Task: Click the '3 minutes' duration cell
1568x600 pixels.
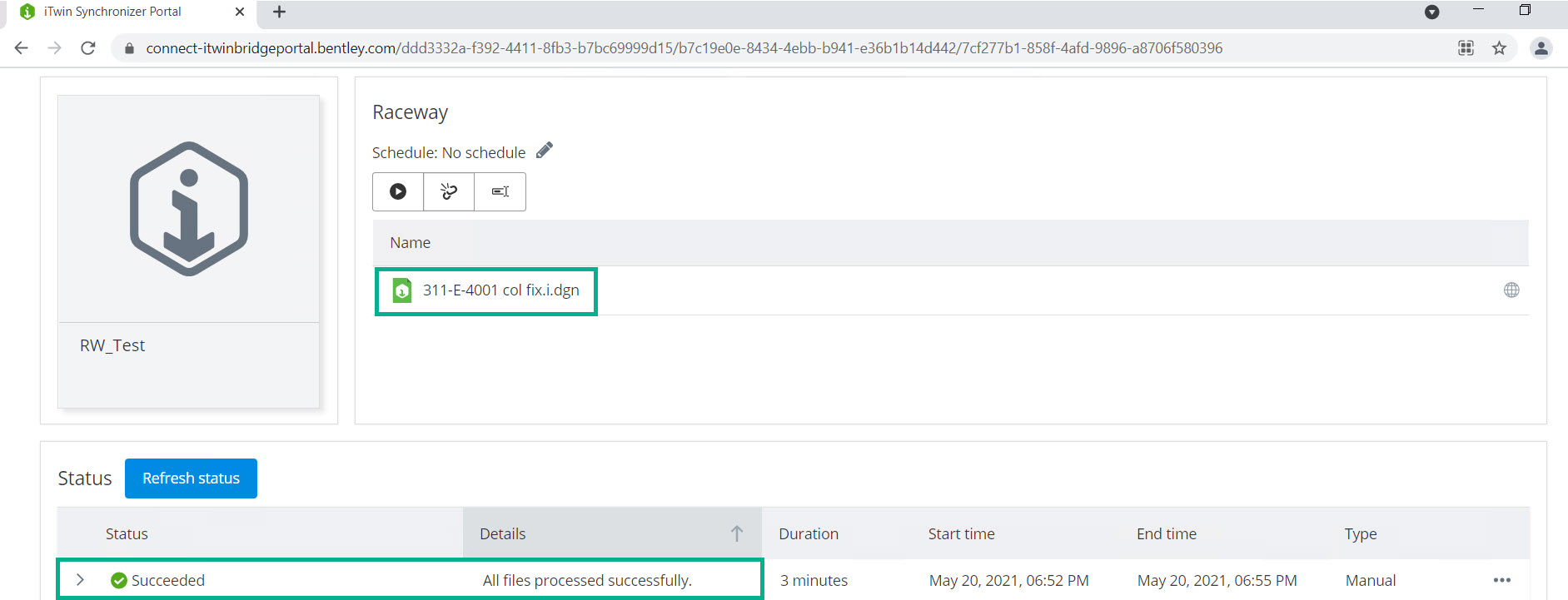Action: tap(814, 580)
